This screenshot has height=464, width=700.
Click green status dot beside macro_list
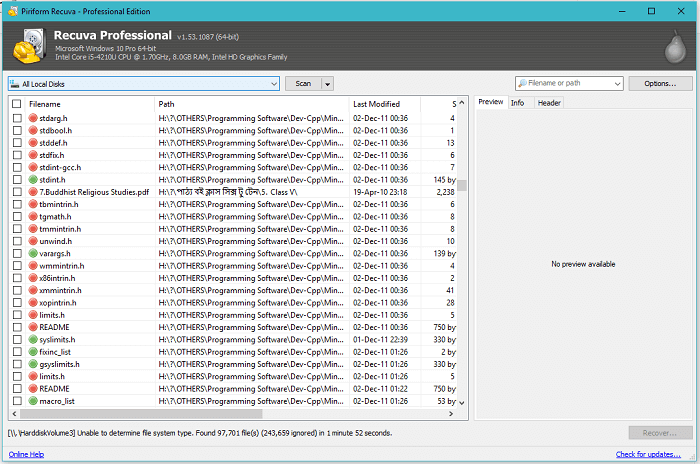click(33, 401)
